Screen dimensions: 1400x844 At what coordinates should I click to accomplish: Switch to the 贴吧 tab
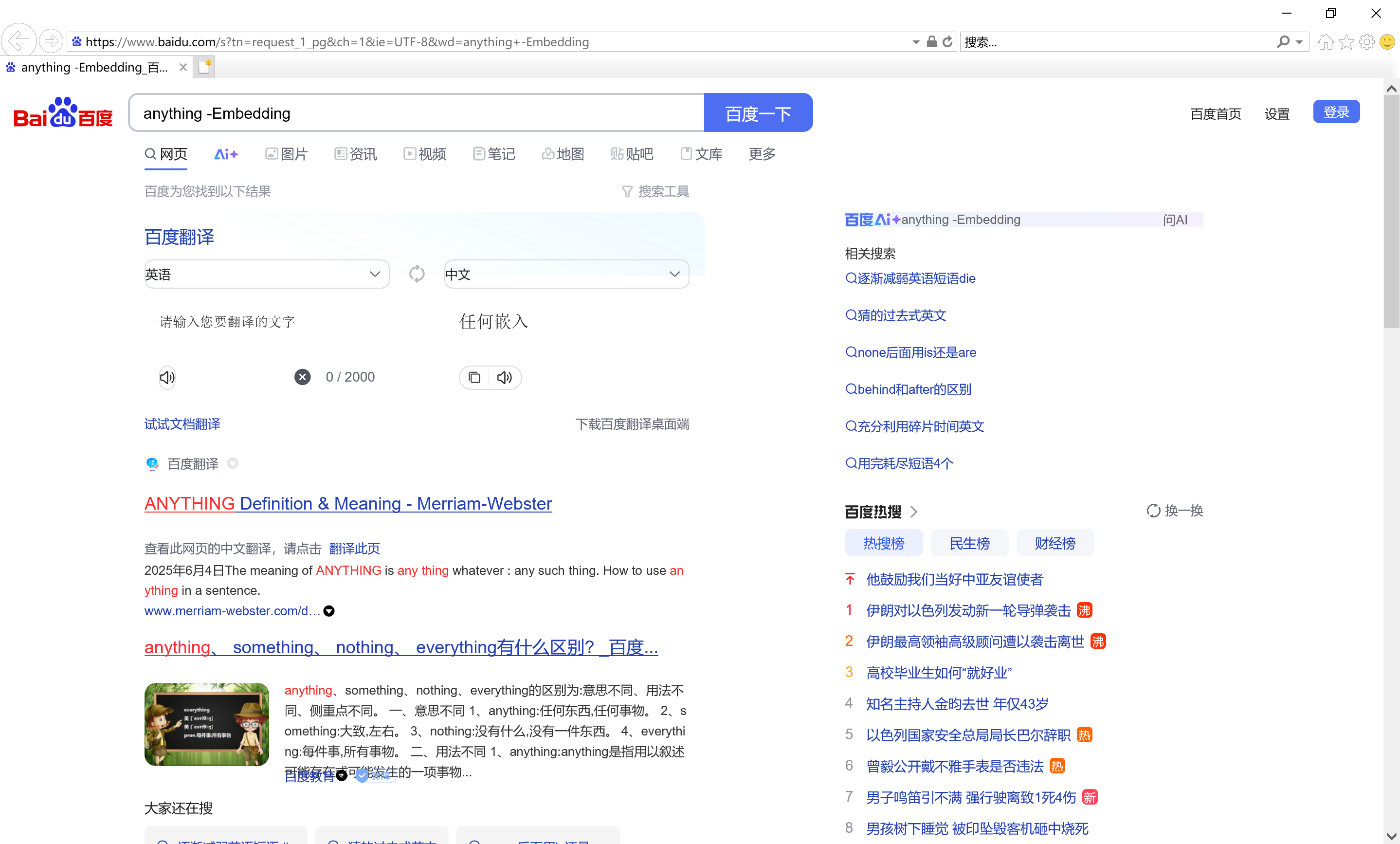(x=632, y=154)
